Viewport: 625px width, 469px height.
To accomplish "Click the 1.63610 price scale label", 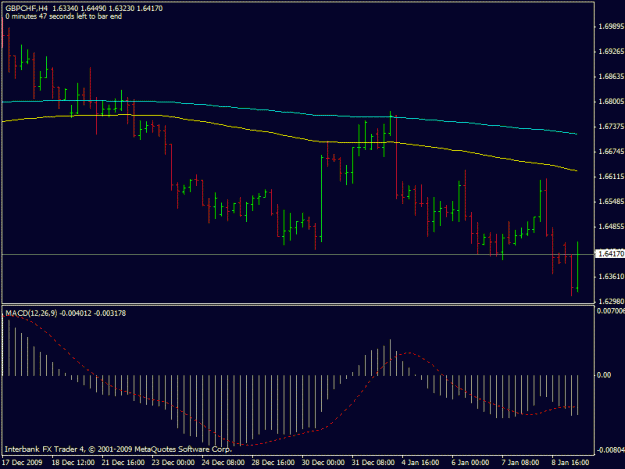I will pyautogui.click(x=611, y=277).
